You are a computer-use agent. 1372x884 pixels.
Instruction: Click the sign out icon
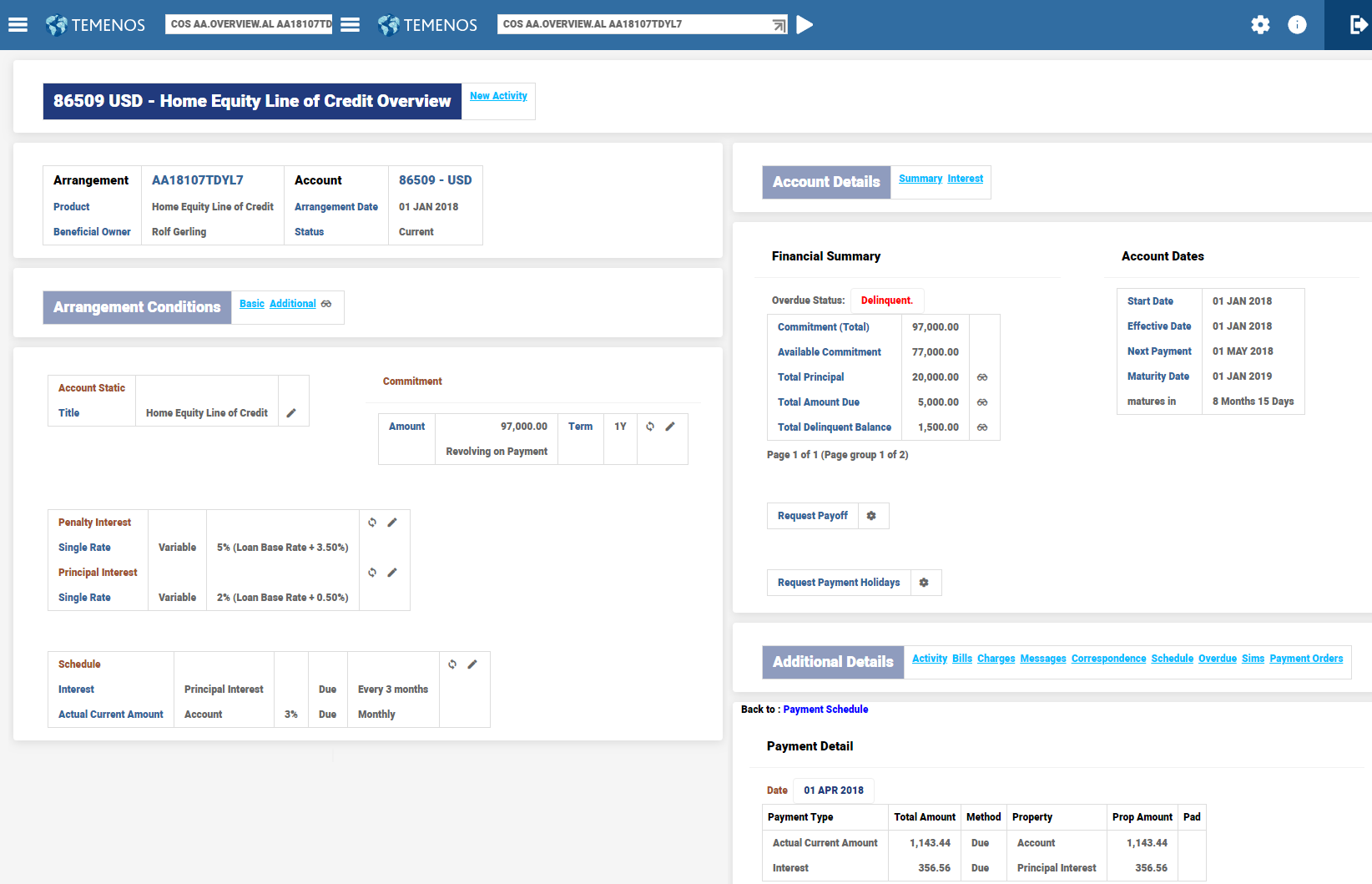[x=1358, y=25]
